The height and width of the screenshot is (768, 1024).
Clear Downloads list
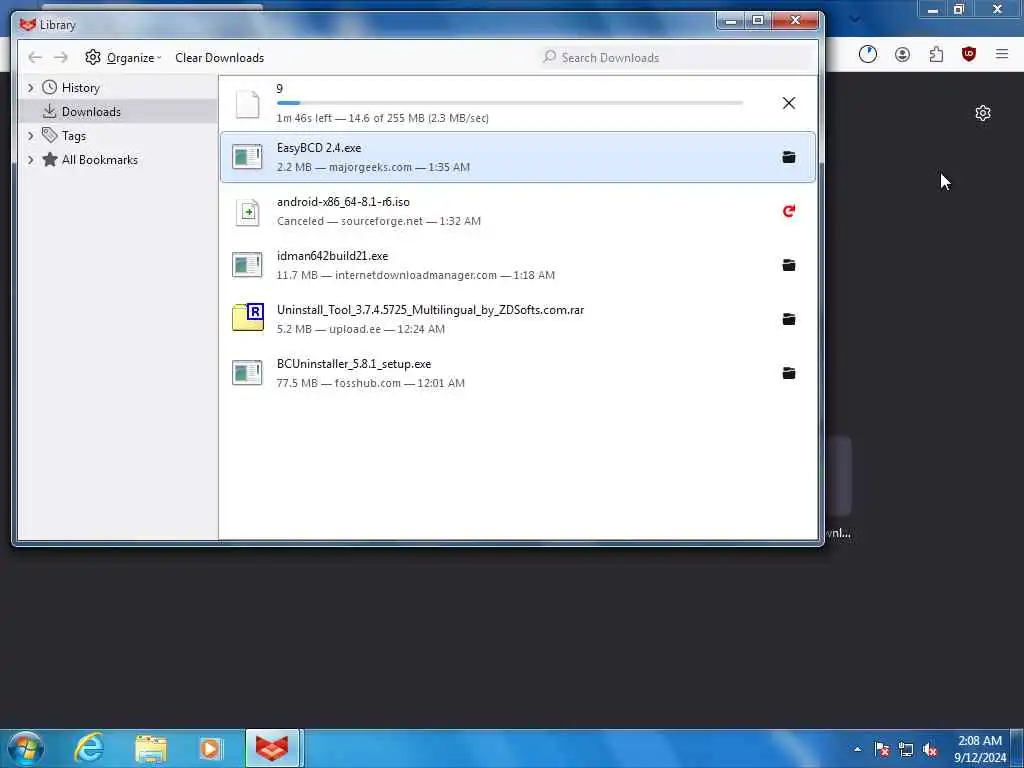coord(219,57)
